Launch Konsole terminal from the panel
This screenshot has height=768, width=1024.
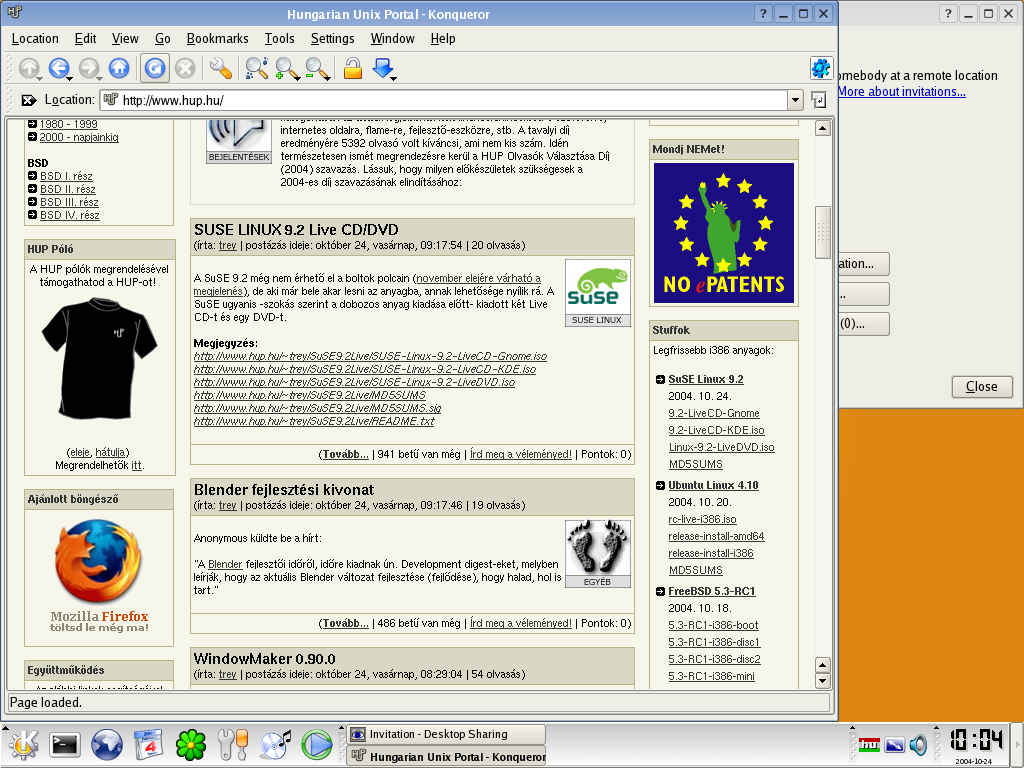[x=65, y=745]
